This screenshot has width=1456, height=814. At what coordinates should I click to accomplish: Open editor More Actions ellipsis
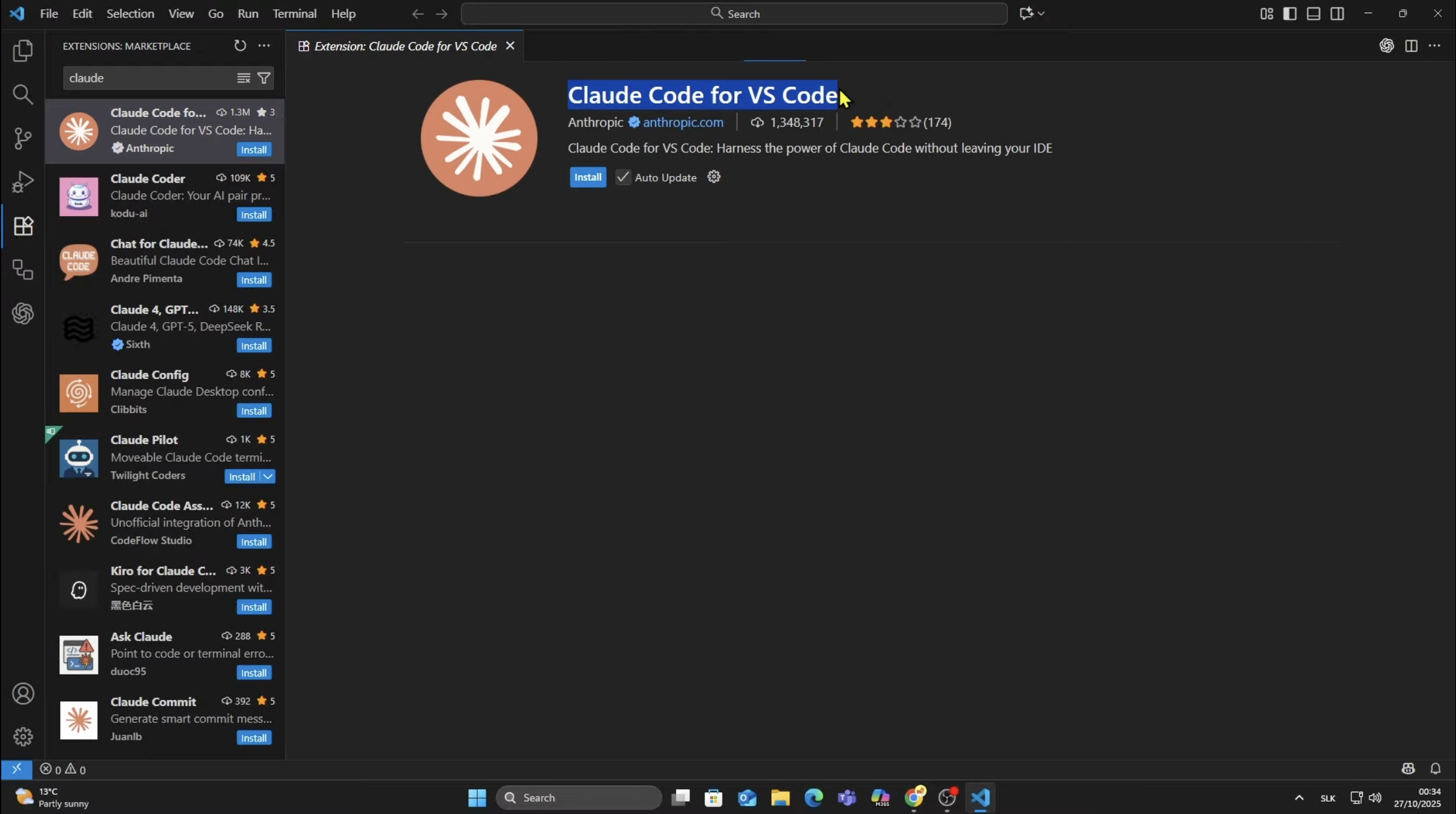(1435, 46)
